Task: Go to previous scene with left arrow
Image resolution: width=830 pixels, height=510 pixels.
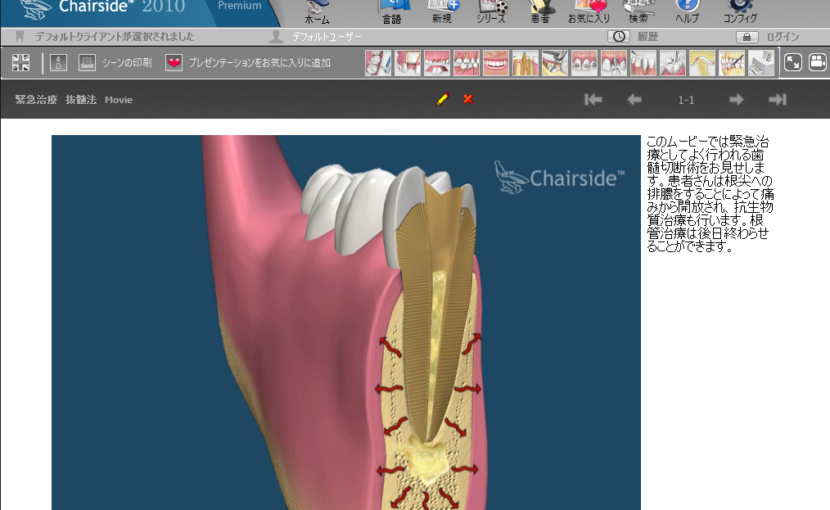Action: [634, 100]
